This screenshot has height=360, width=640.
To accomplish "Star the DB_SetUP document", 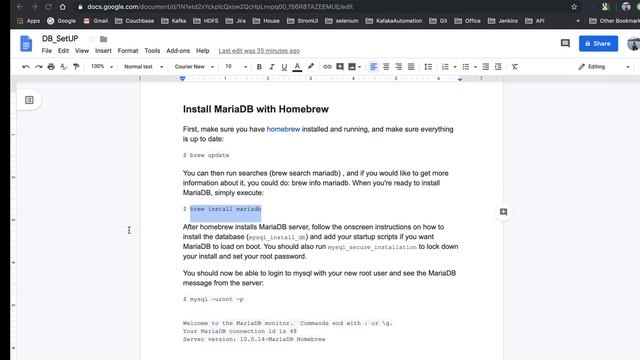I will pos(91,39).
